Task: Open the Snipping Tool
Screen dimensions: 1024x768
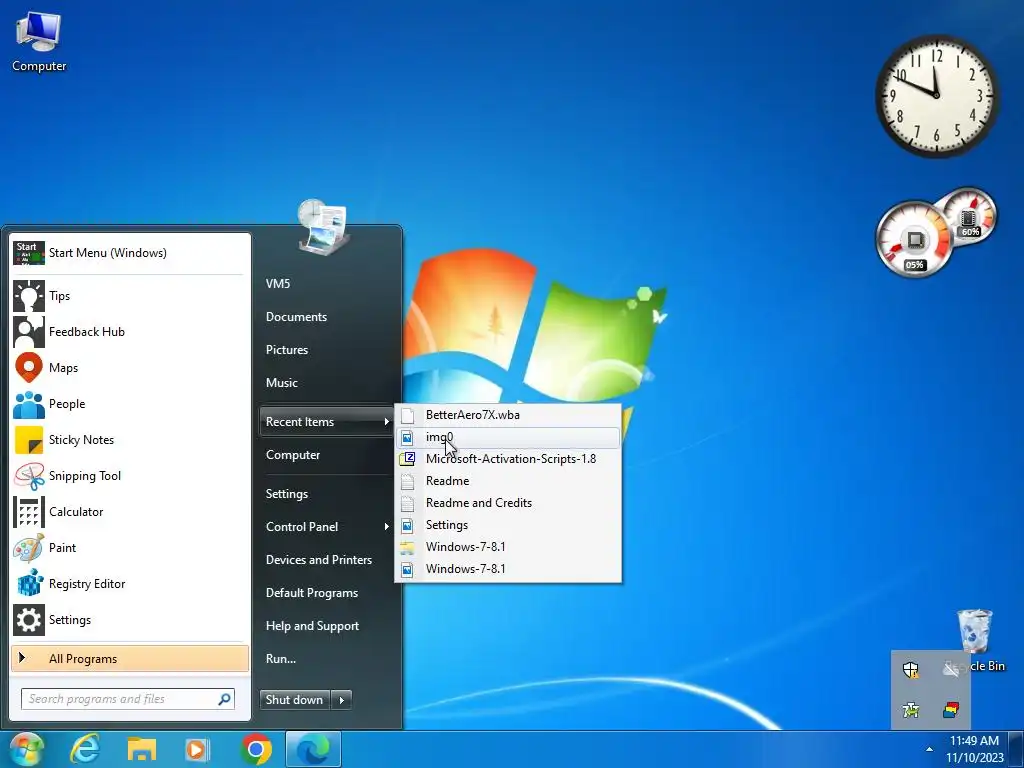Action: pos(131,475)
